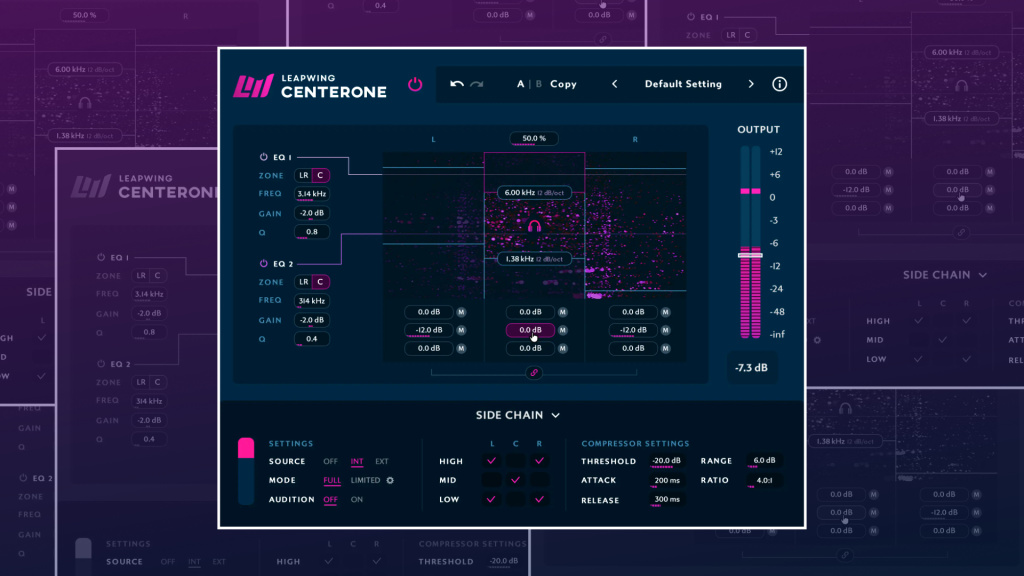Click highlighted center mid 0.0 dB field
This screenshot has width=1024, height=576.
(x=530, y=330)
